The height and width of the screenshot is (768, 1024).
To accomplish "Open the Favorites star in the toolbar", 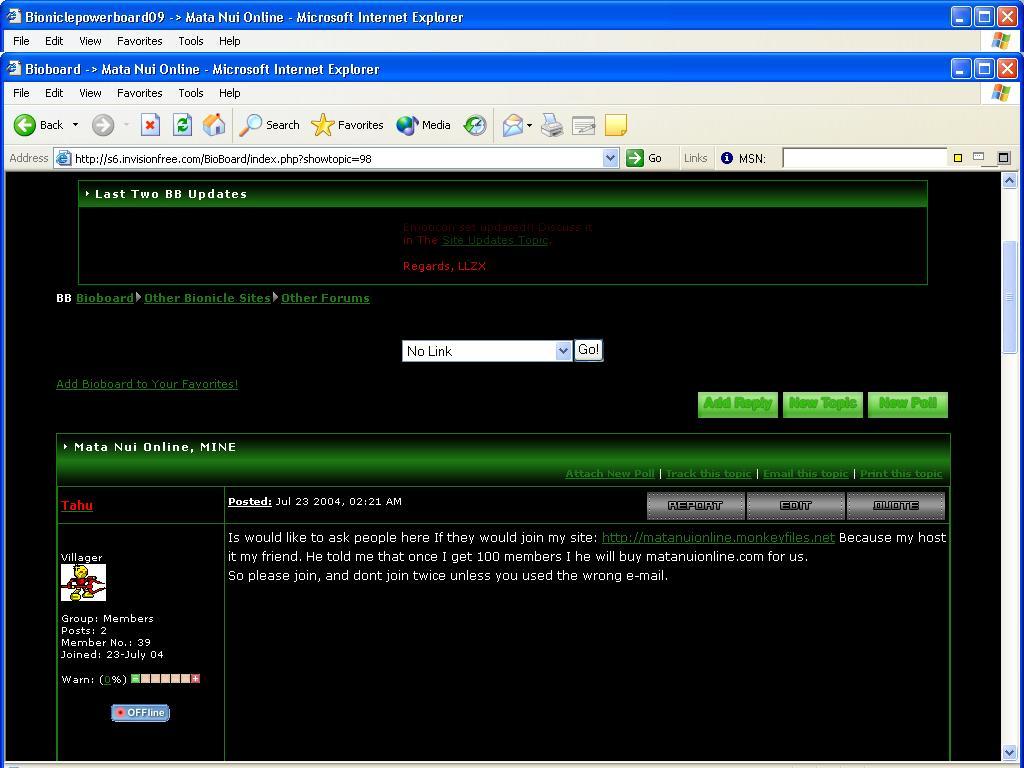I will [347, 125].
